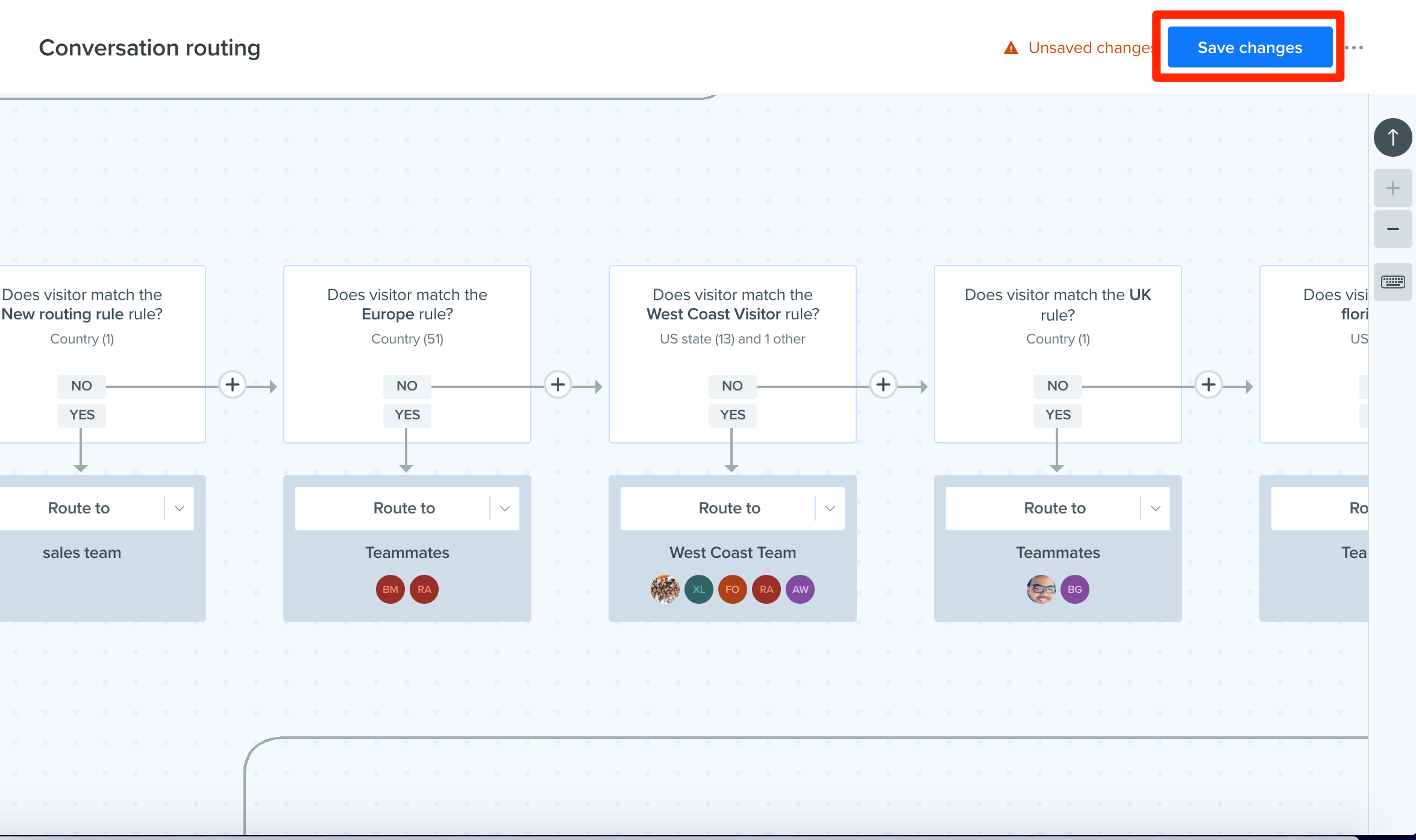Click the Unsaved changes warning icon

pos(1011,48)
